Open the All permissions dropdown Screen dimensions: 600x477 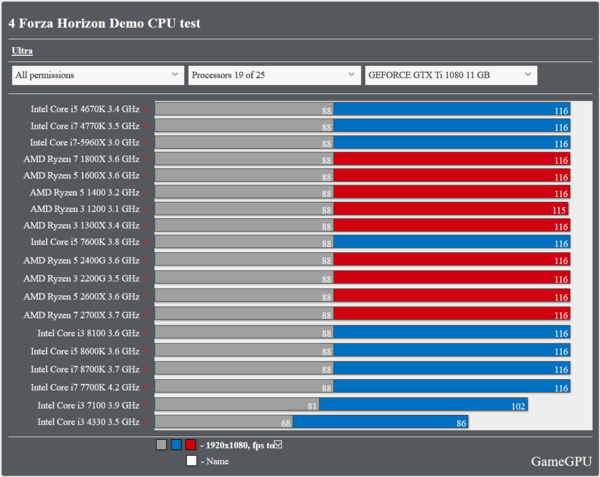click(98, 75)
